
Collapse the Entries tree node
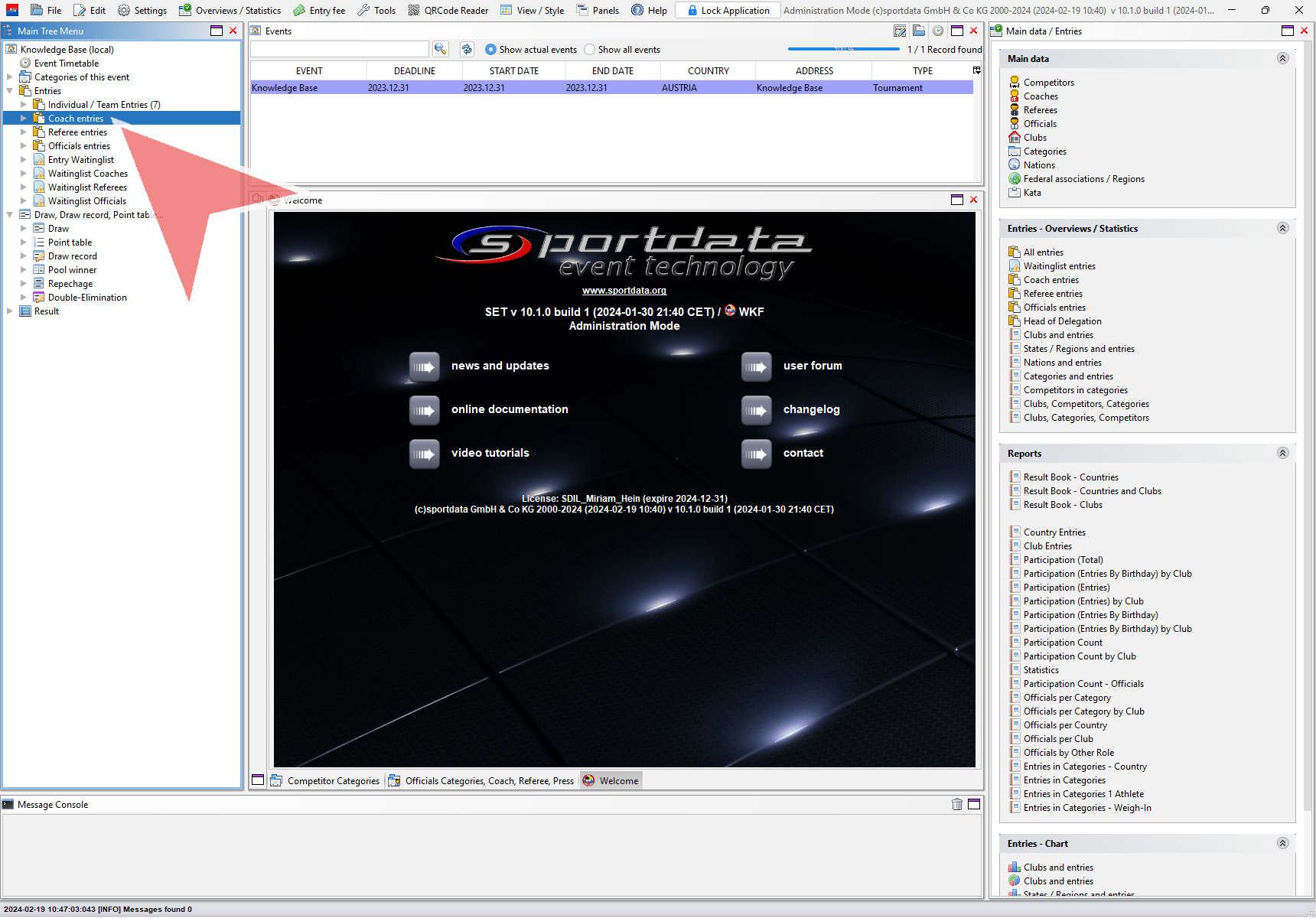[10, 91]
